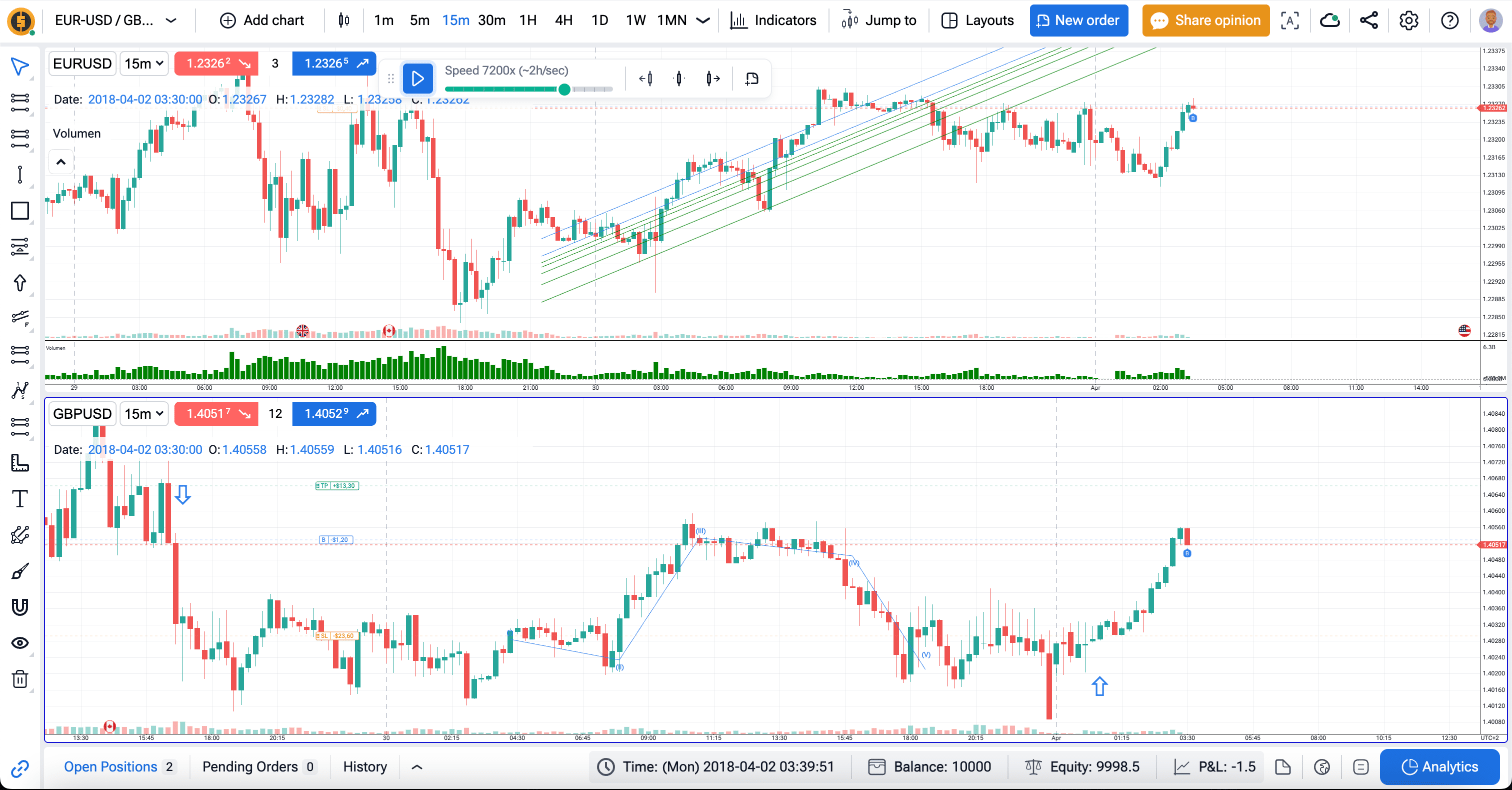The height and width of the screenshot is (790, 1512).
Task: Open the EUR-USD / GBP symbol selector
Action: click(114, 20)
